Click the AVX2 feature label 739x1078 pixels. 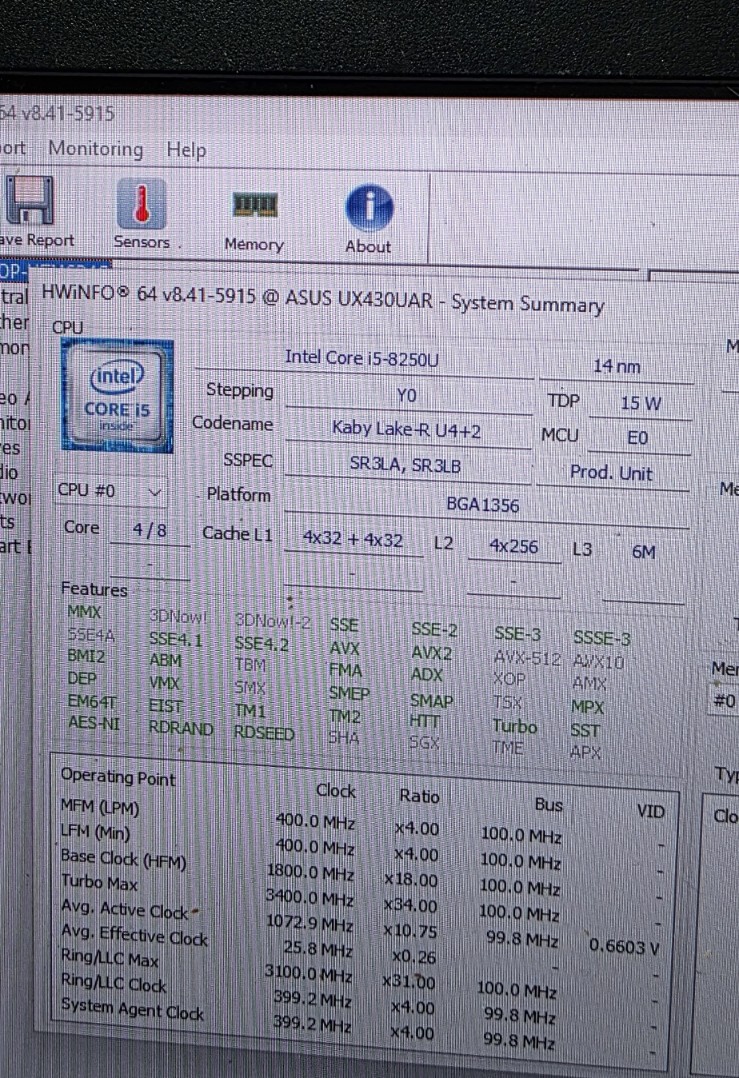tap(432, 652)
